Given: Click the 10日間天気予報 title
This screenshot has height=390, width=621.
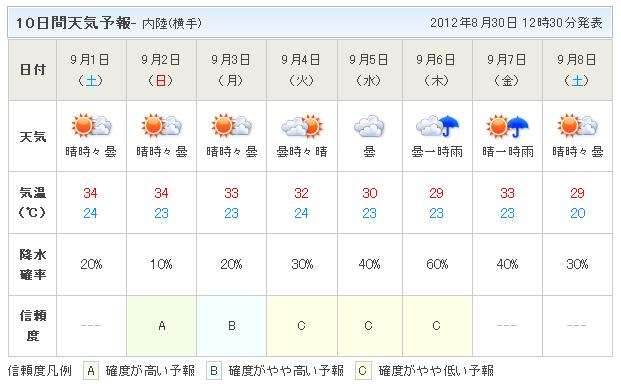Looking at the screenshot, I should (x=73, y=23).
